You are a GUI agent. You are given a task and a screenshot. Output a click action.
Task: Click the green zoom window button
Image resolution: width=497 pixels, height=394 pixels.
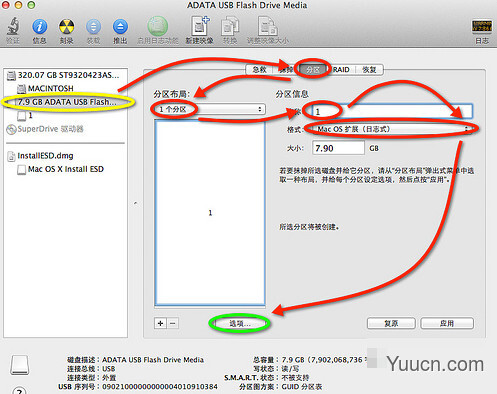(x=31, y=5)
